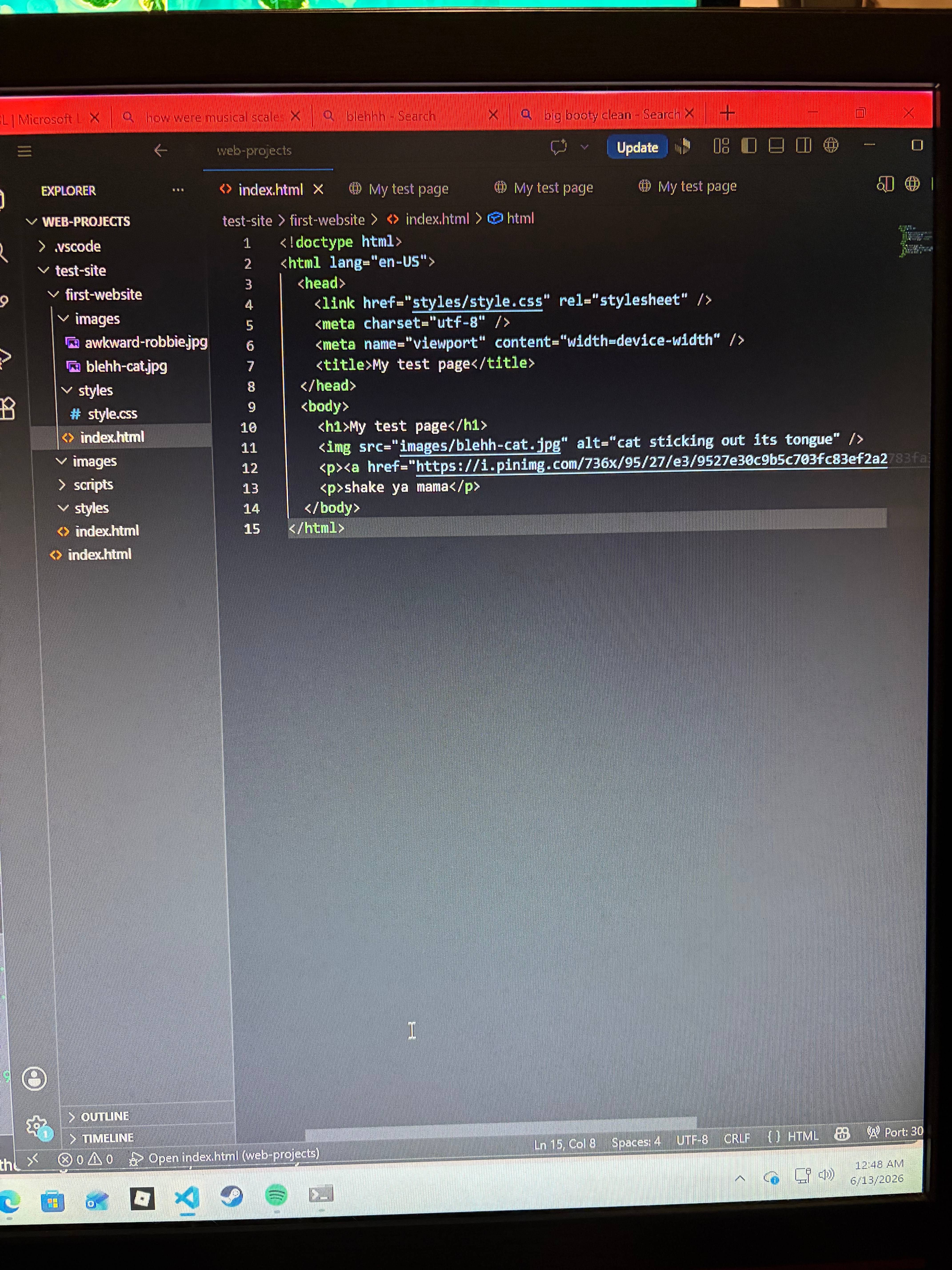Open the Customize Layout icon

point(721,146)
